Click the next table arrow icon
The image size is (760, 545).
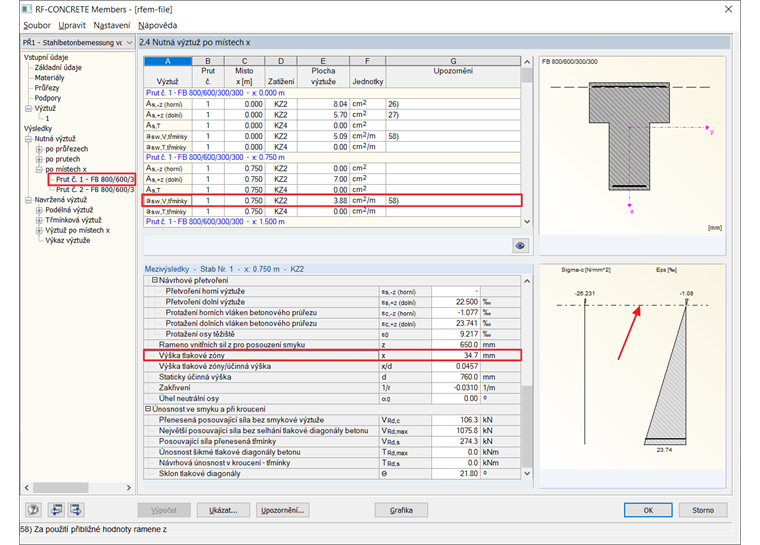click(x=76, y=510)
